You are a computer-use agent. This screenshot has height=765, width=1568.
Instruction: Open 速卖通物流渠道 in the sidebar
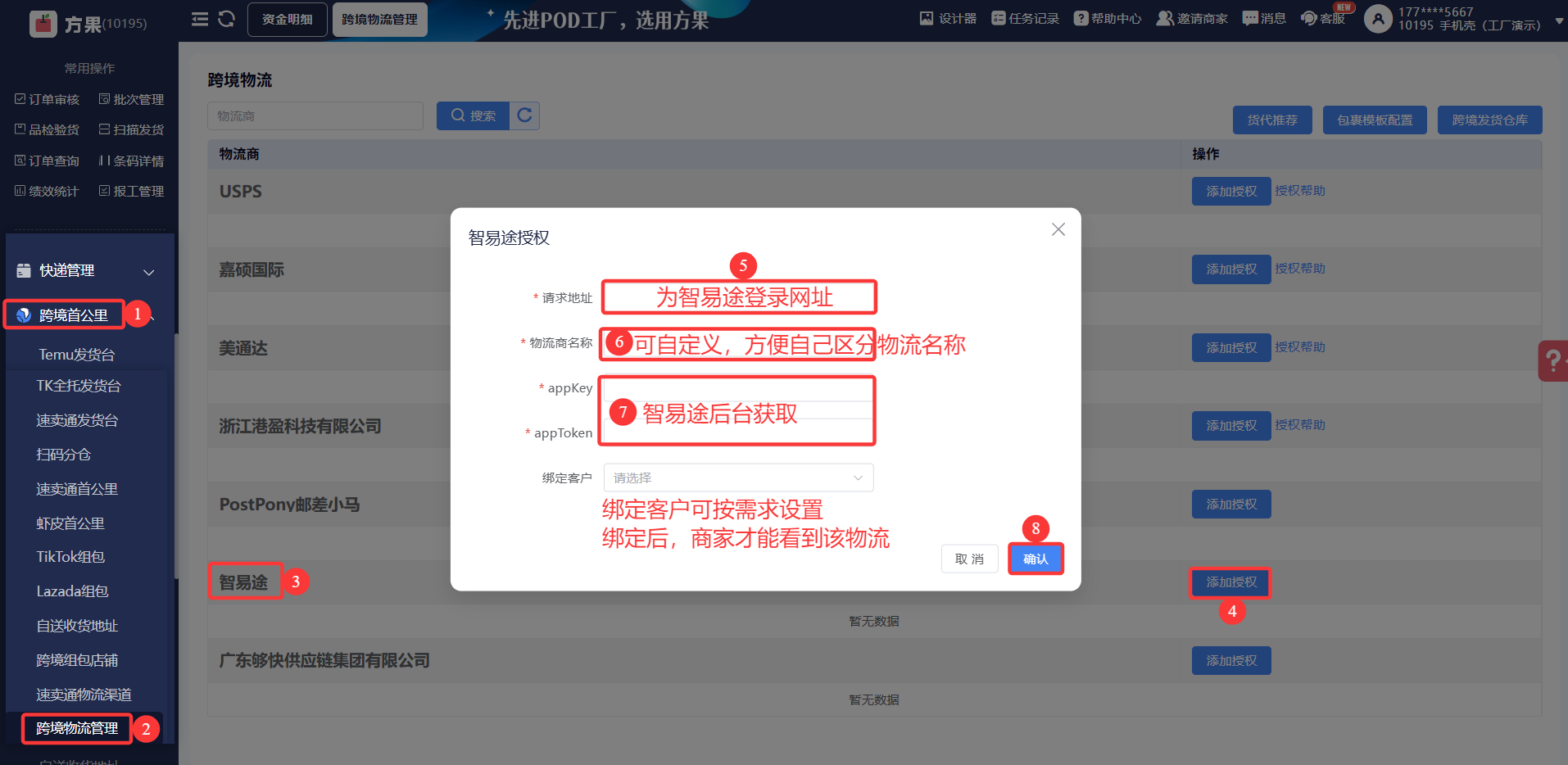click(84, 695)
